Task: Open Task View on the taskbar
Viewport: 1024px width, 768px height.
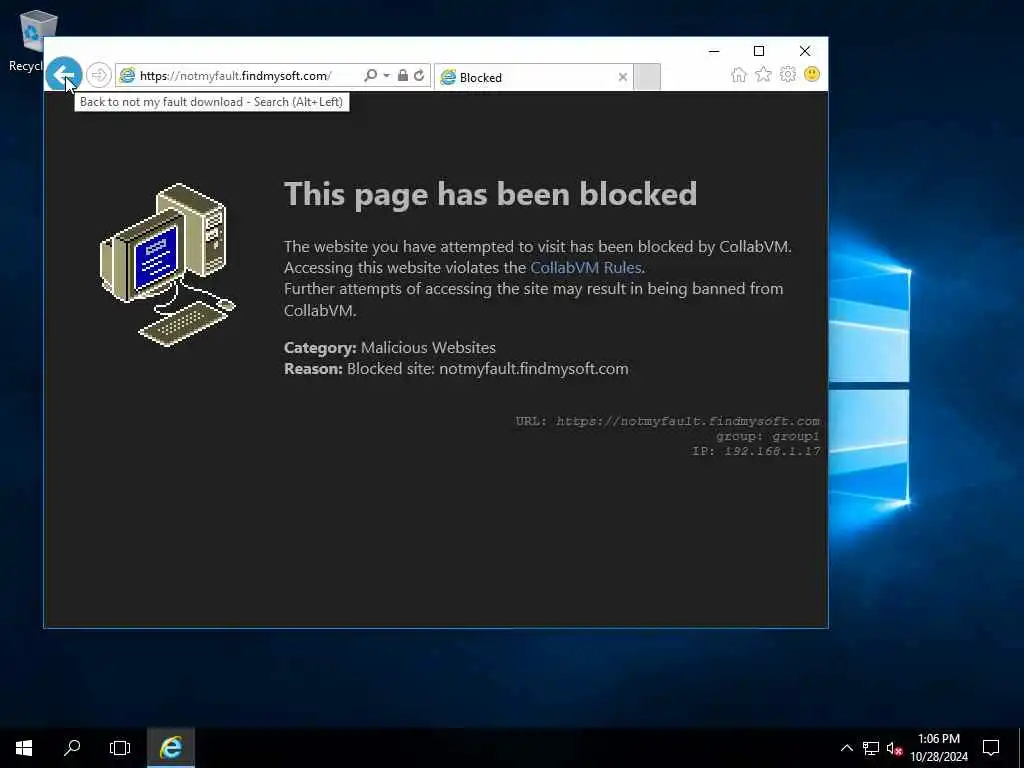Action: click(x=120, y=748)
